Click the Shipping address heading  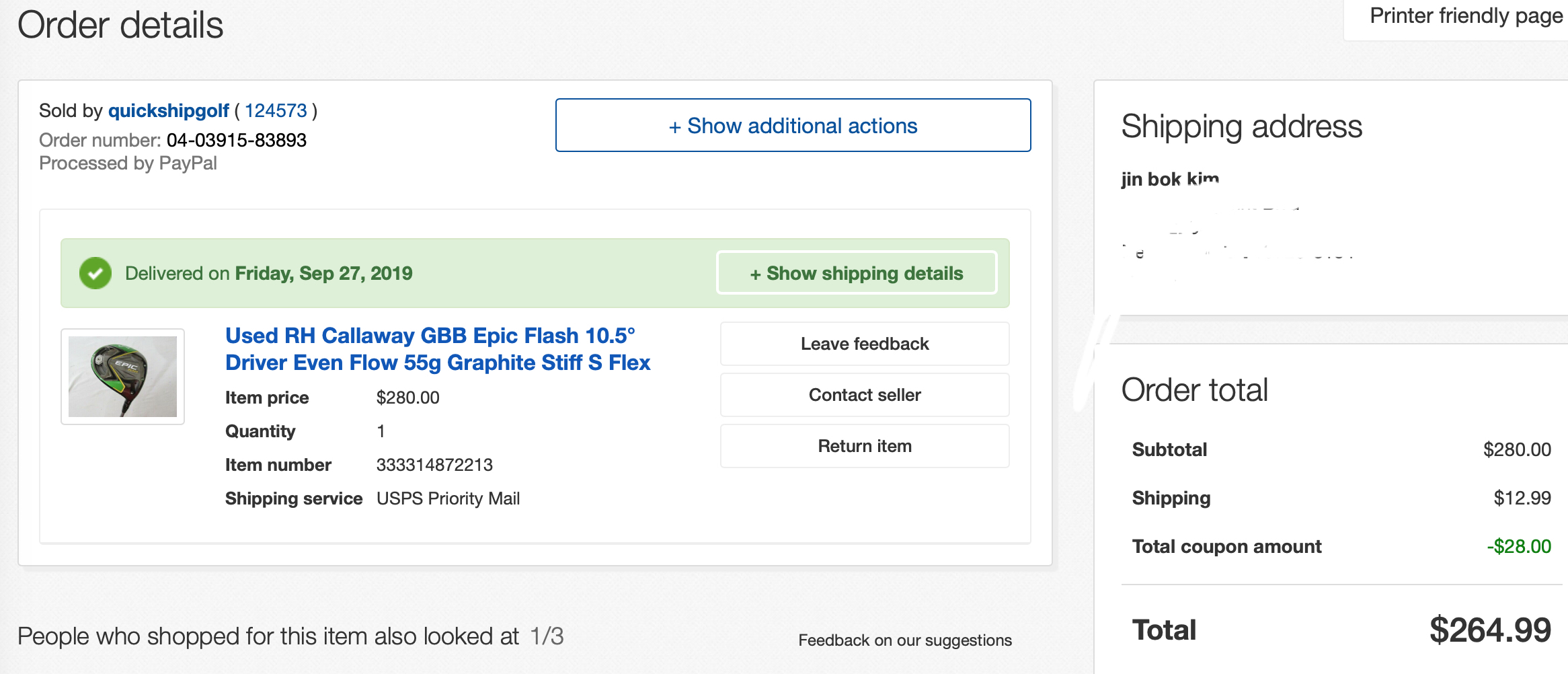[x=1241, y=126]
